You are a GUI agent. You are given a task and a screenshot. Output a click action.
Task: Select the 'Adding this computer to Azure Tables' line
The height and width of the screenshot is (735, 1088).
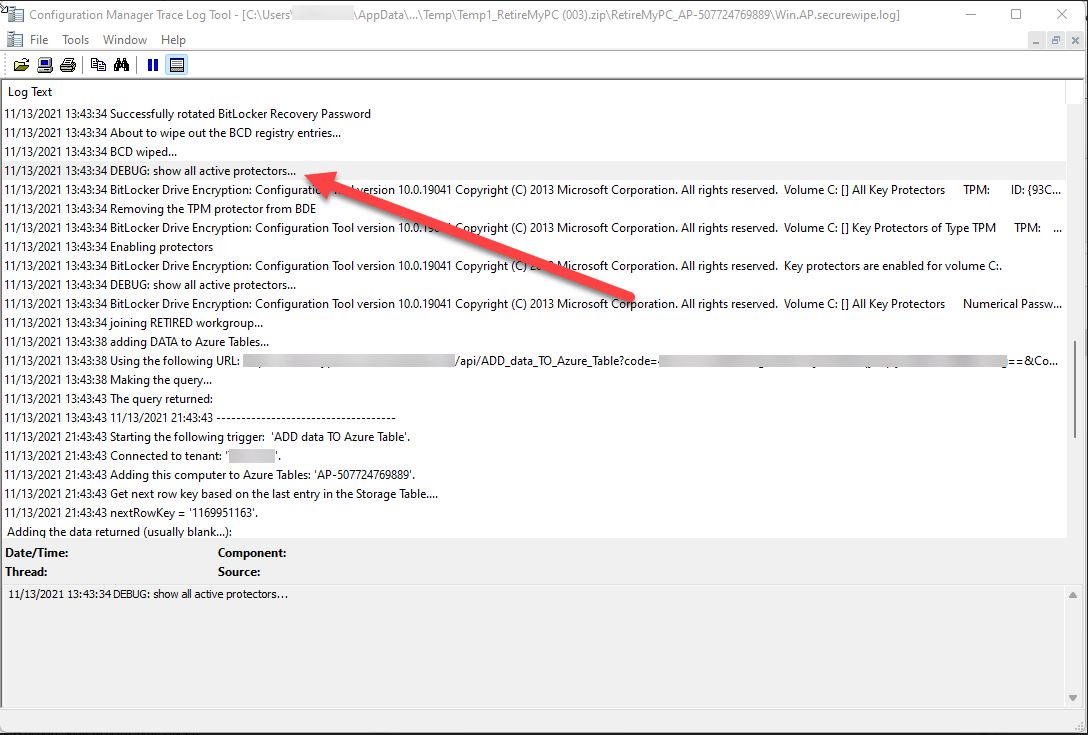click(x=534, y=475)
